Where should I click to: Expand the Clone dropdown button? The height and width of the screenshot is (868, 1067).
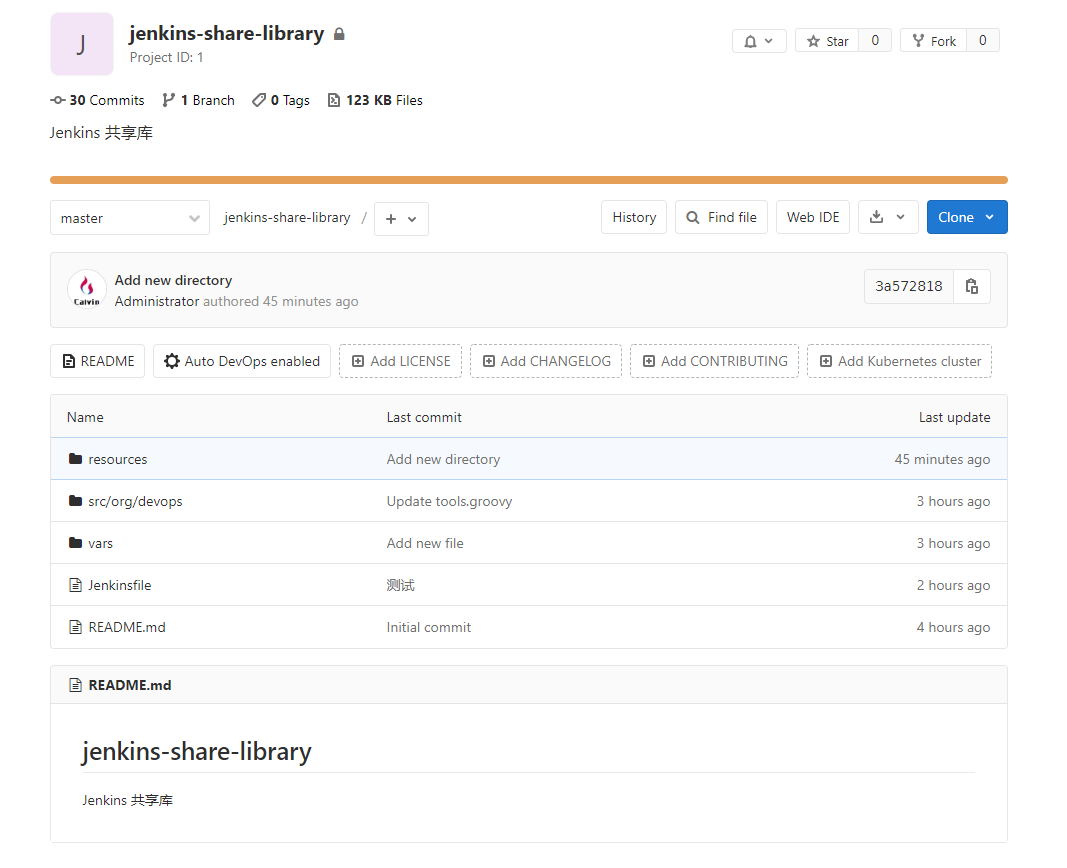coord(967,217)
